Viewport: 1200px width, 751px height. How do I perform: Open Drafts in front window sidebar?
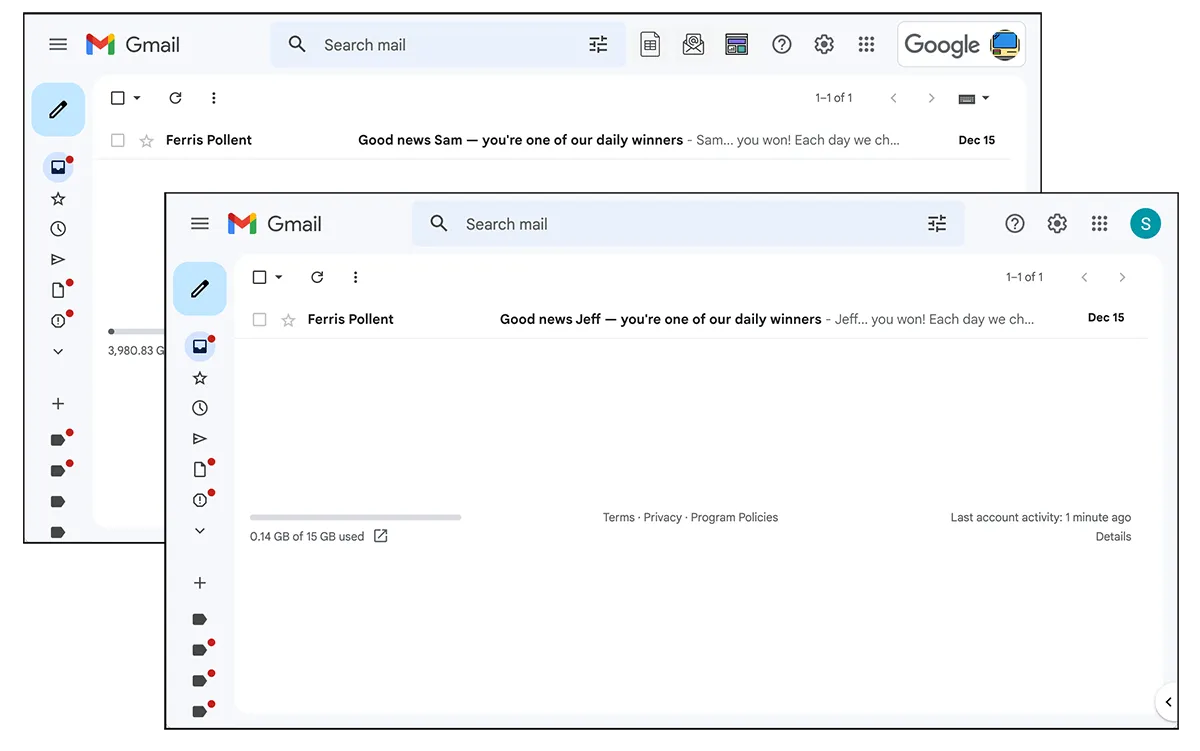[200, 469]
